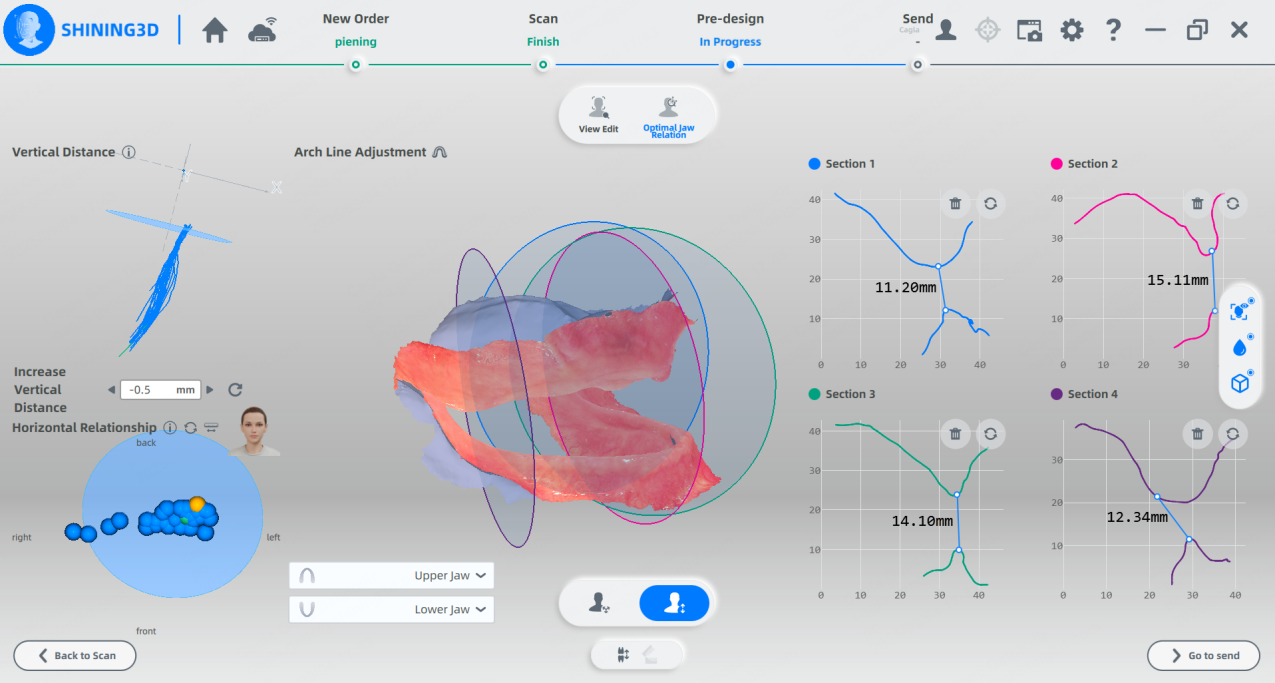The width and height of the screenshot is (1275, 683).
Task: Click the face scan view icon above the droplet
Action: (1239, 311)
